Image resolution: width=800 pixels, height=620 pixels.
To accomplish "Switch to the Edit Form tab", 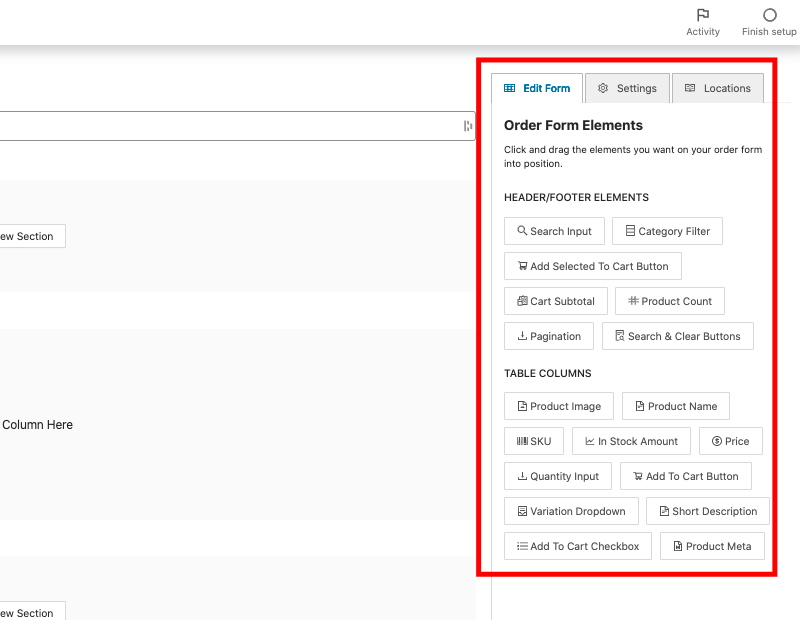I will [x=537, y=88].
